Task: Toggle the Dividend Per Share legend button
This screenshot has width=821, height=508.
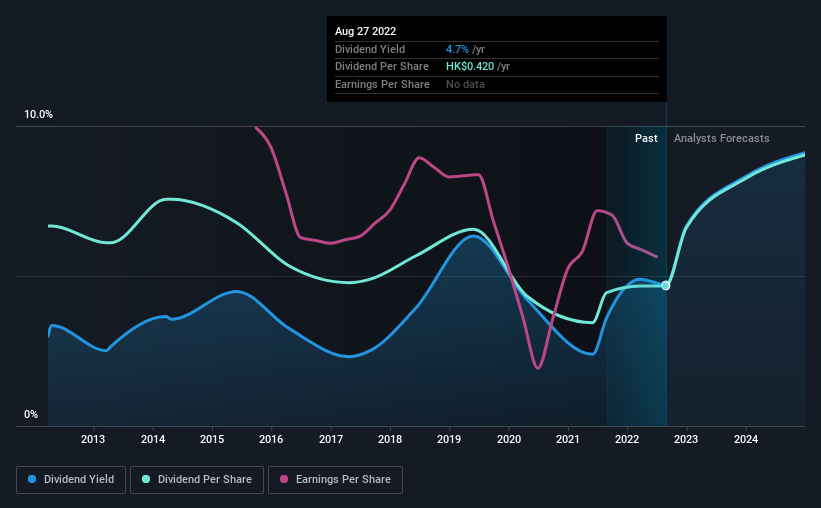Action: [197, 480]
